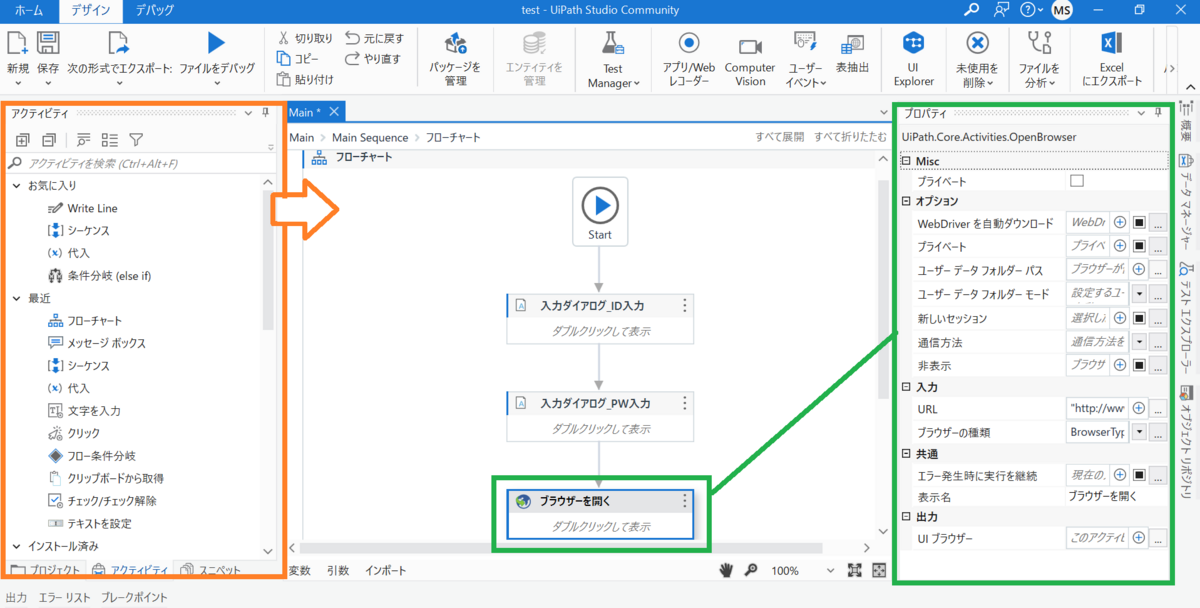Open the エラー リスト panel
The image size is (1200, 608).
tap(64, 597)
